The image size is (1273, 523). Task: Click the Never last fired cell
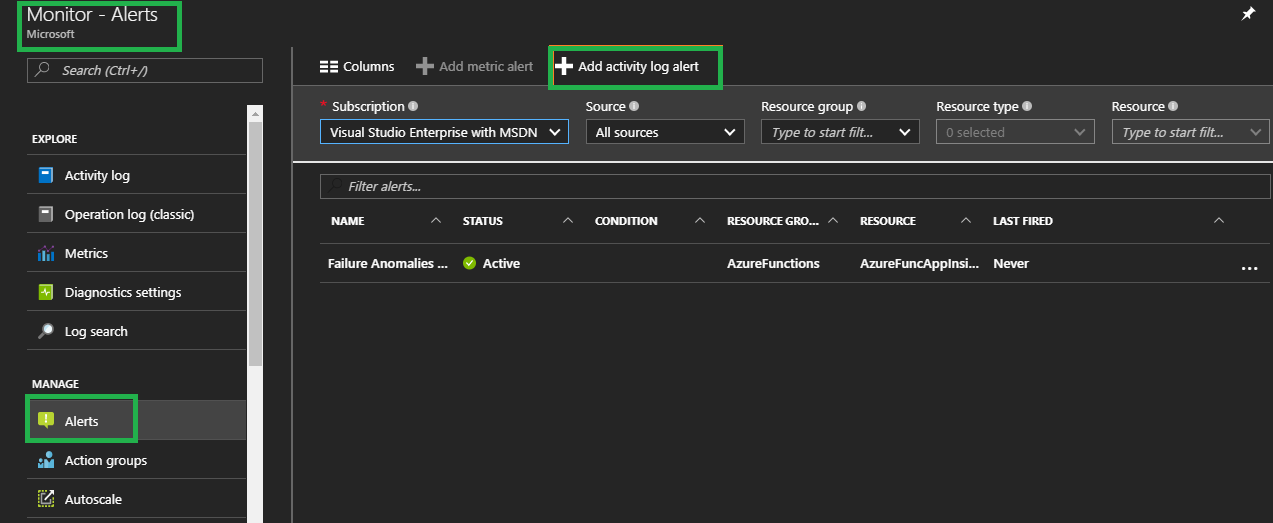[x=1011, y=264]
